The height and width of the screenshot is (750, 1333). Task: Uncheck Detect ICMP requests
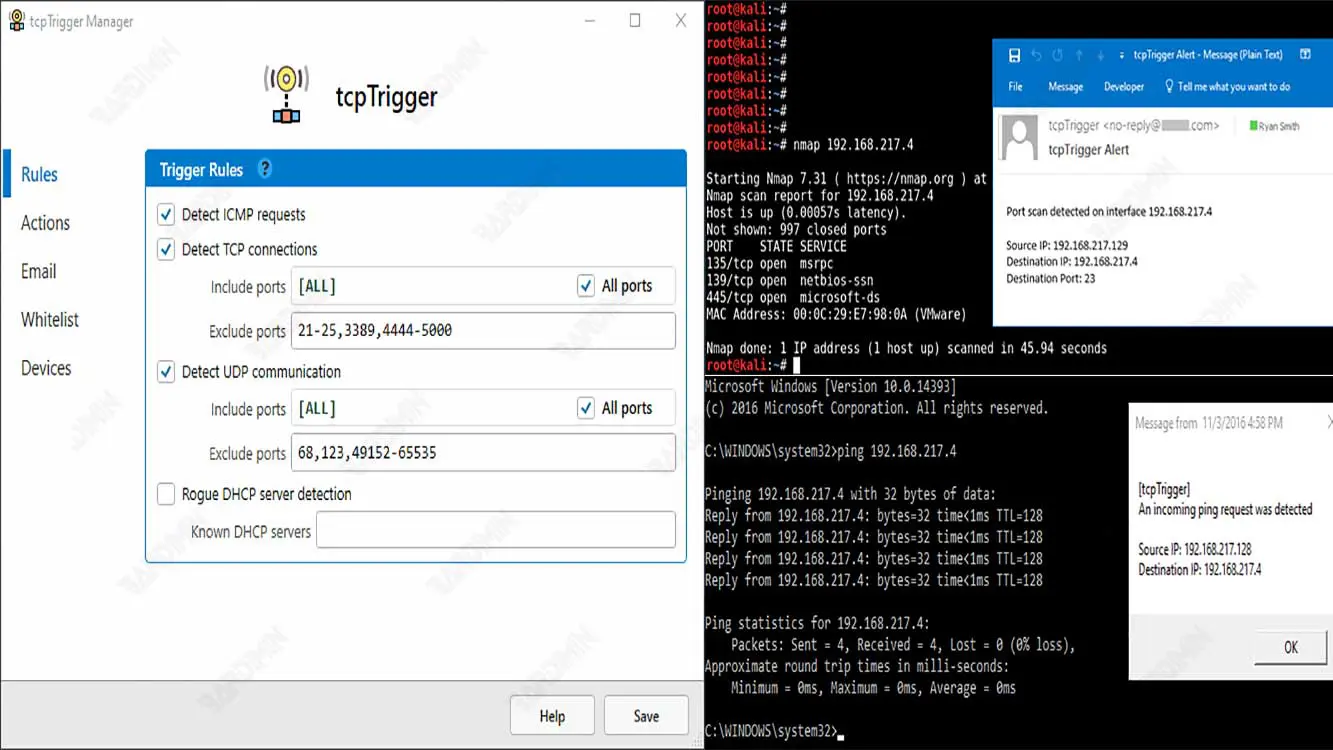pyautogui.click(x=166, y=214)
